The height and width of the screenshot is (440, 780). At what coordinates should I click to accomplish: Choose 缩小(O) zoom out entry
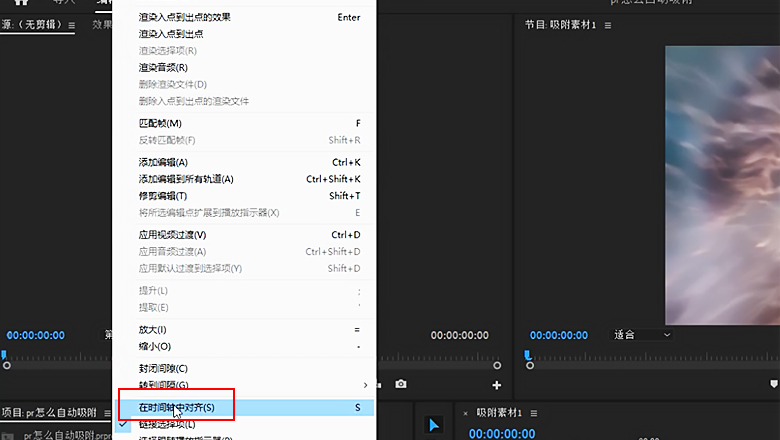coord(244,347)
